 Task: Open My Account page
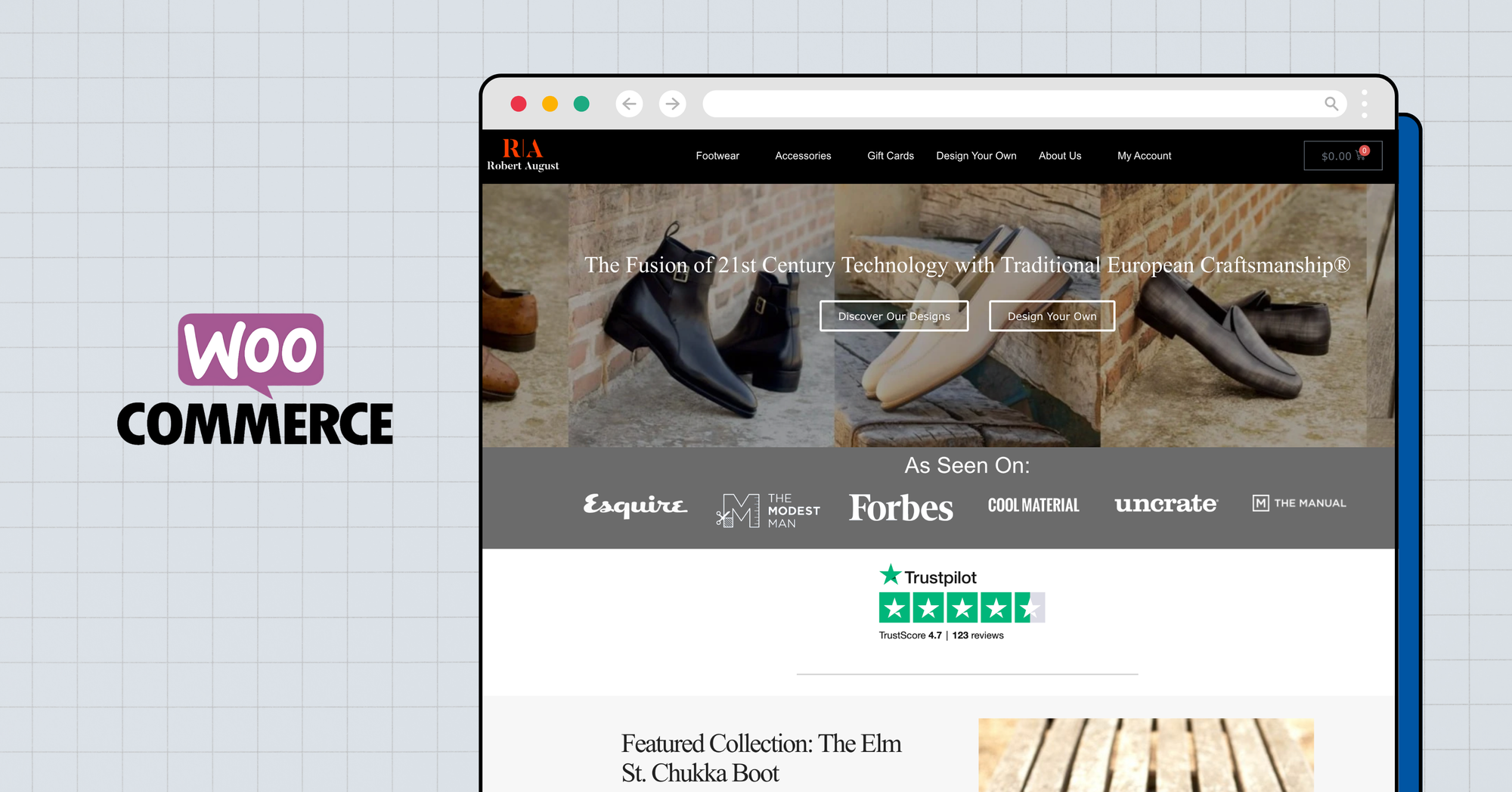[x=1145, y=156]
